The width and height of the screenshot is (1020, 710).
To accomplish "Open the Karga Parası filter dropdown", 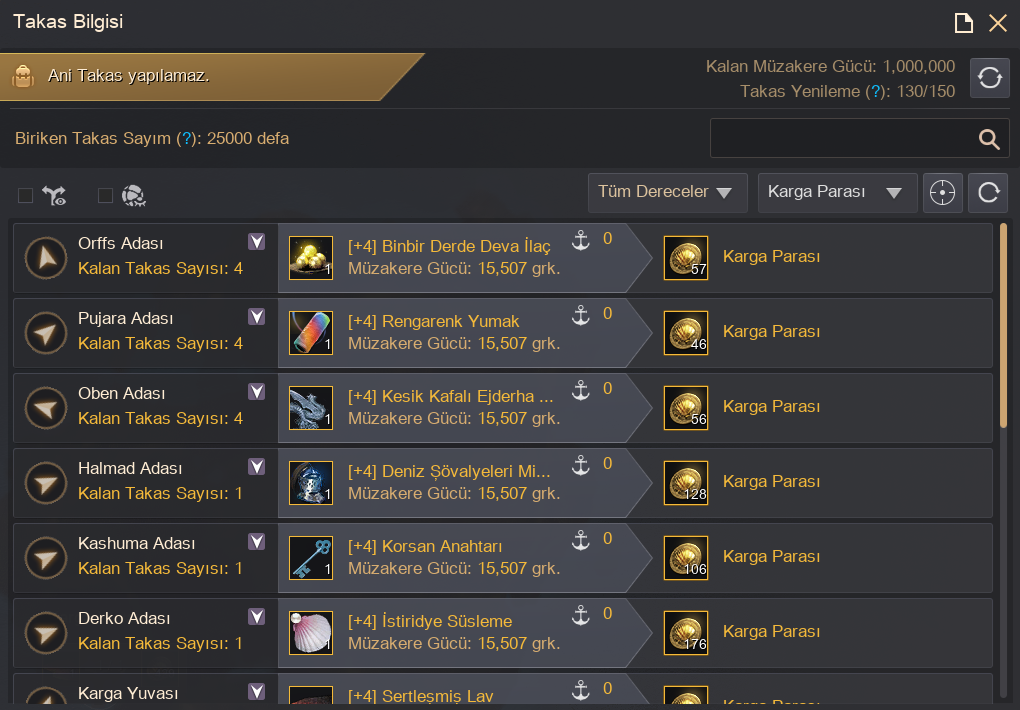I will coord(837,193).
